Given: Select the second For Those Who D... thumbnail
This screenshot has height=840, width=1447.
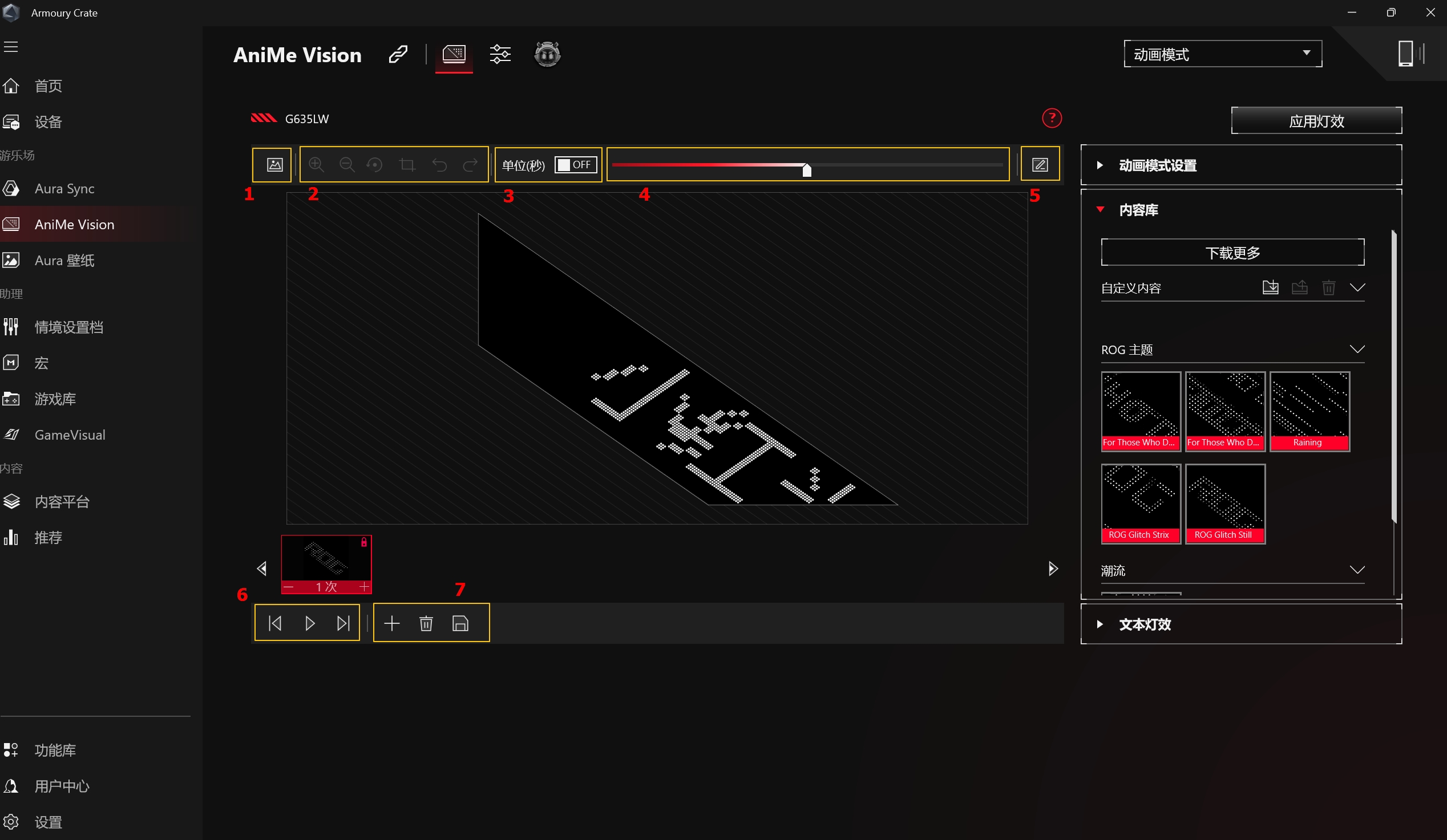Looking at the screenshot, I should tap(1225, 411).
